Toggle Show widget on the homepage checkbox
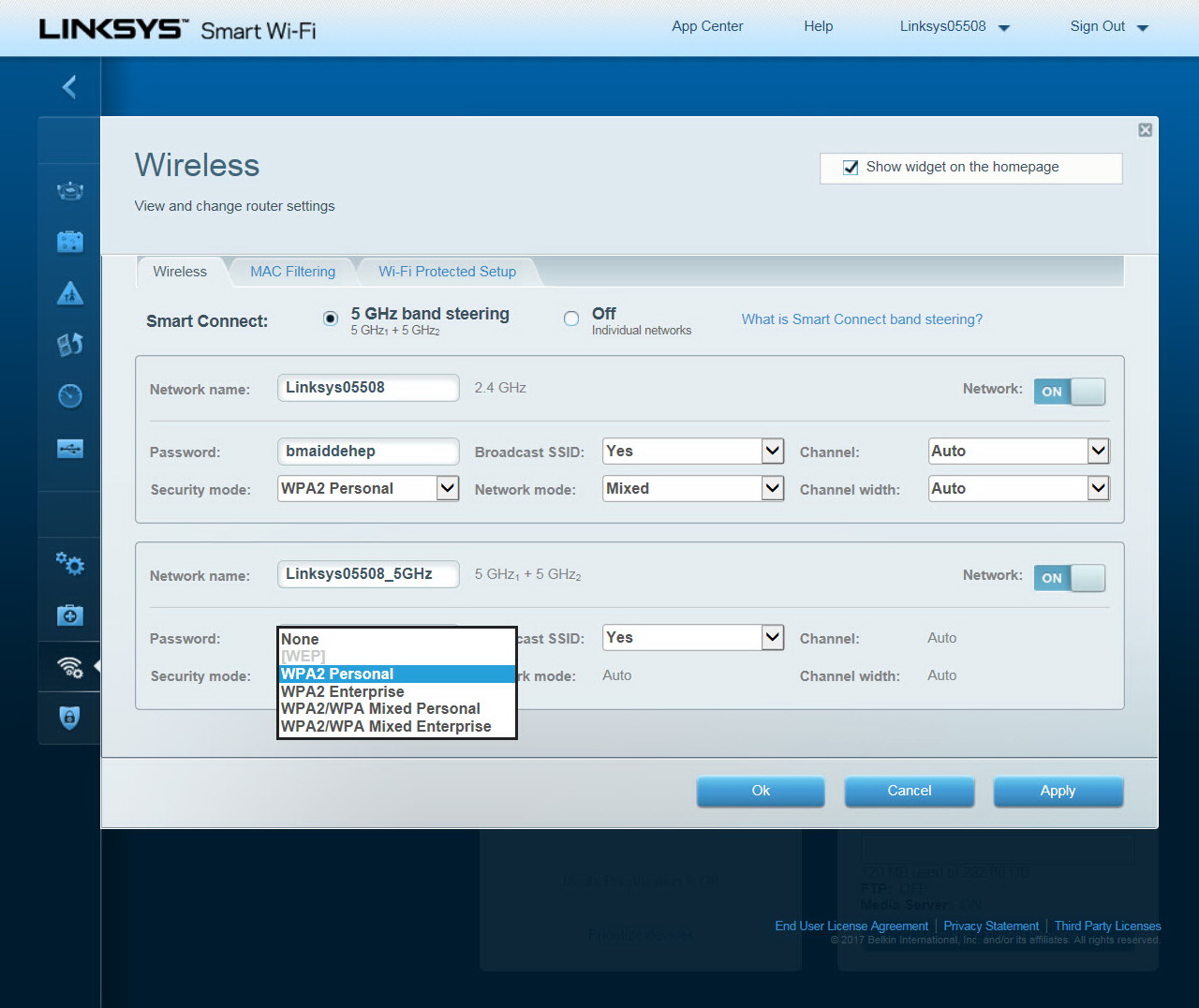This screenshot has height=1008, width=1199. (x=851, y=168)
